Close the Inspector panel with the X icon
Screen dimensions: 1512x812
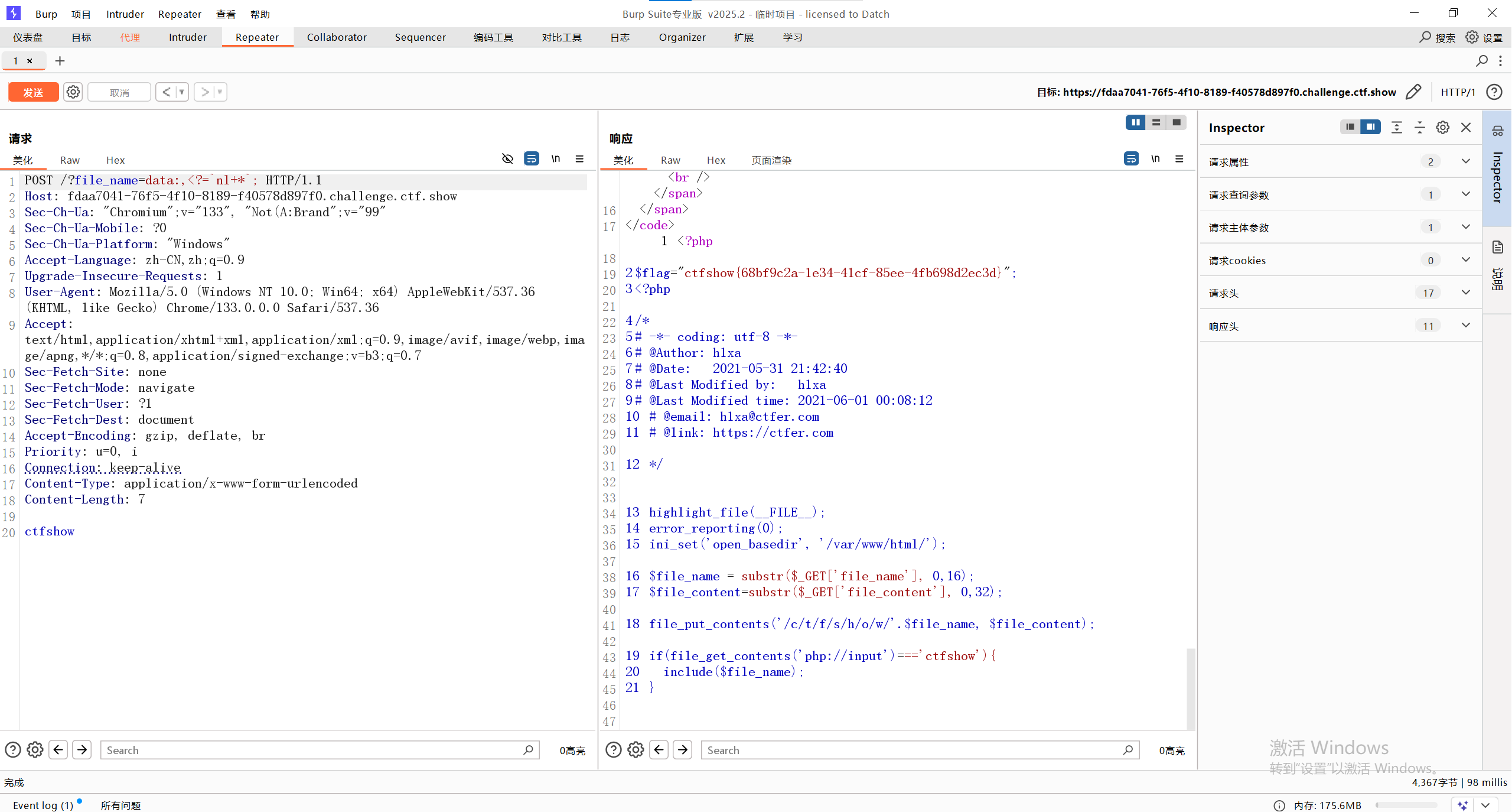1466,128
